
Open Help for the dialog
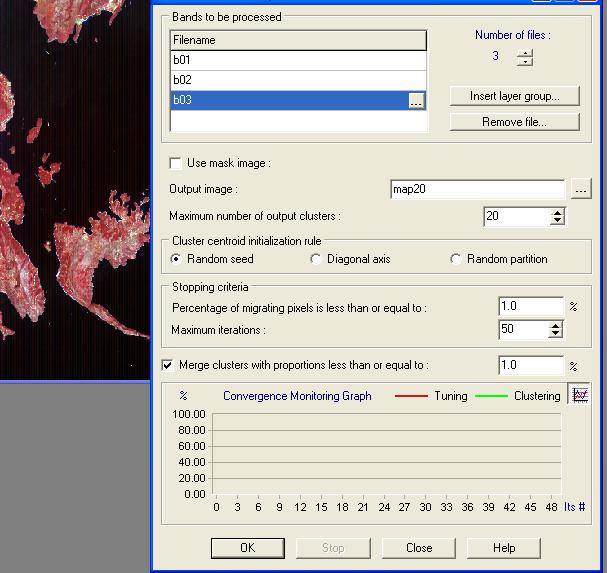coord(504,548)
